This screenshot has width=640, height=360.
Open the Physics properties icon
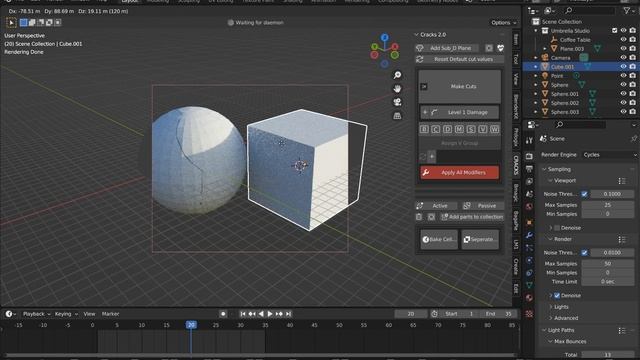point(529,260)
